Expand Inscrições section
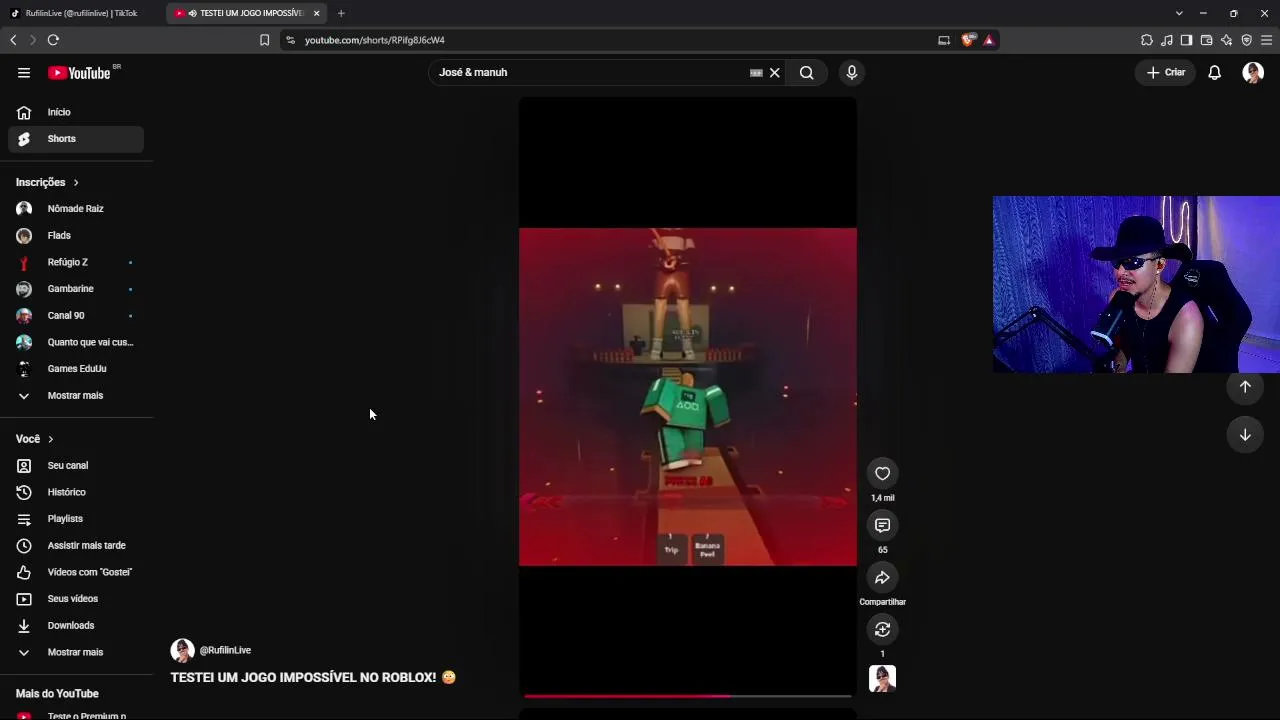1280x720 pixels. point(47,182)
